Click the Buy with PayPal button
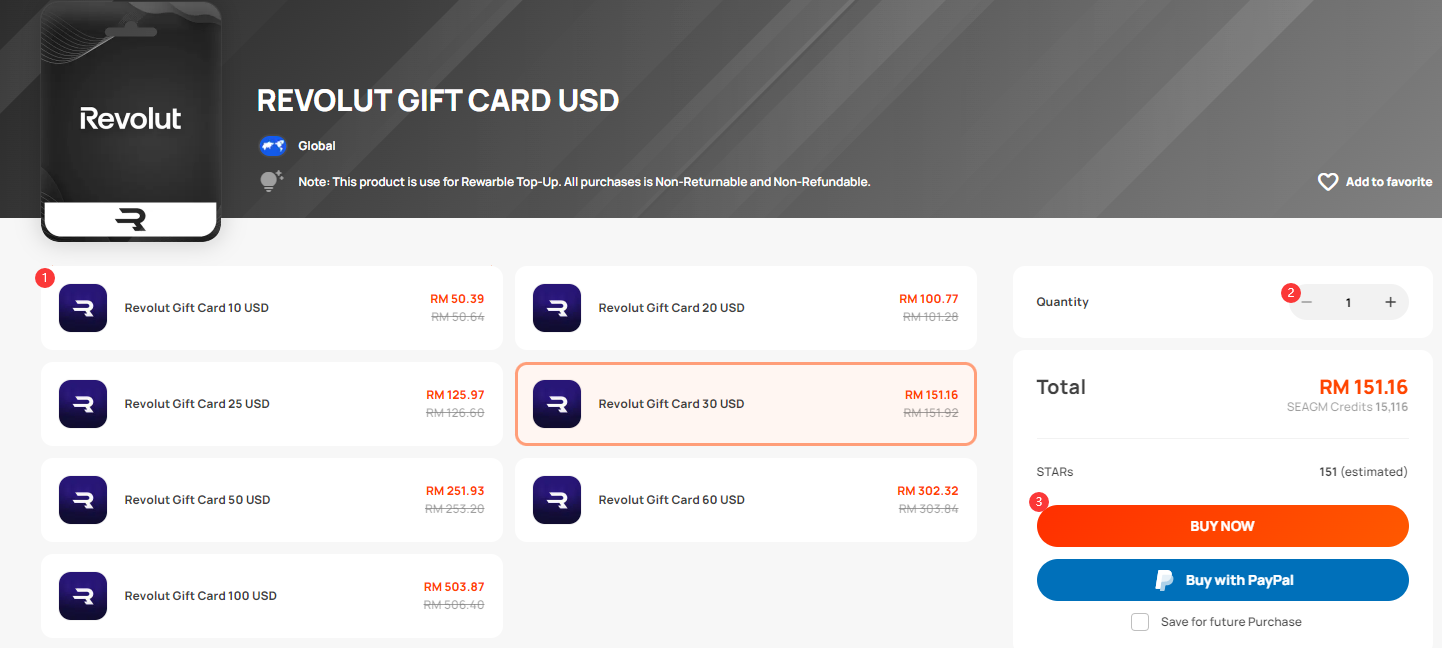Viewport: 1442px width, 648px height. tap(1222, 580)
